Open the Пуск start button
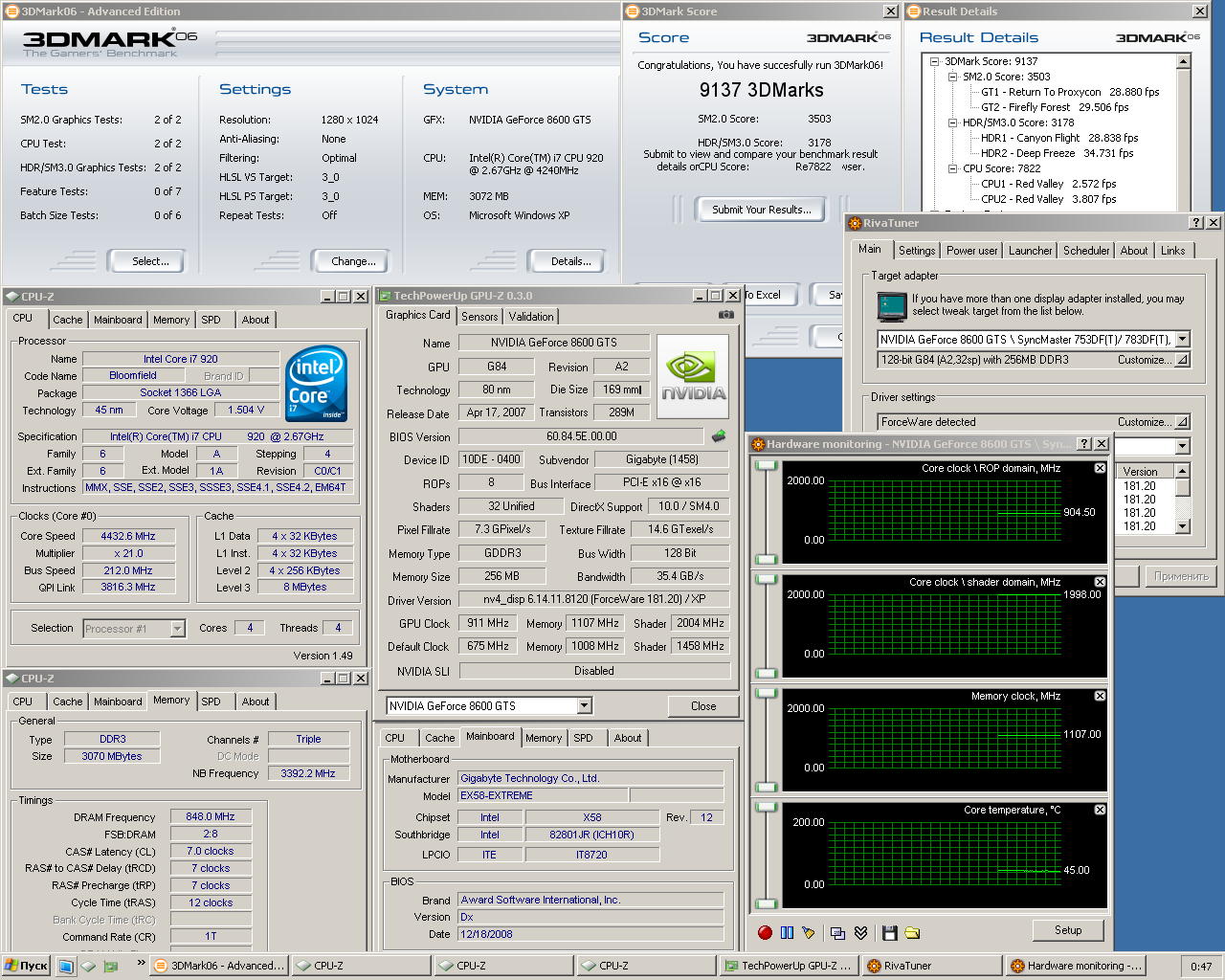Image resolution: width=1225 pixels, height=980 pixels. pyautogui.click(x=27, y=966)
